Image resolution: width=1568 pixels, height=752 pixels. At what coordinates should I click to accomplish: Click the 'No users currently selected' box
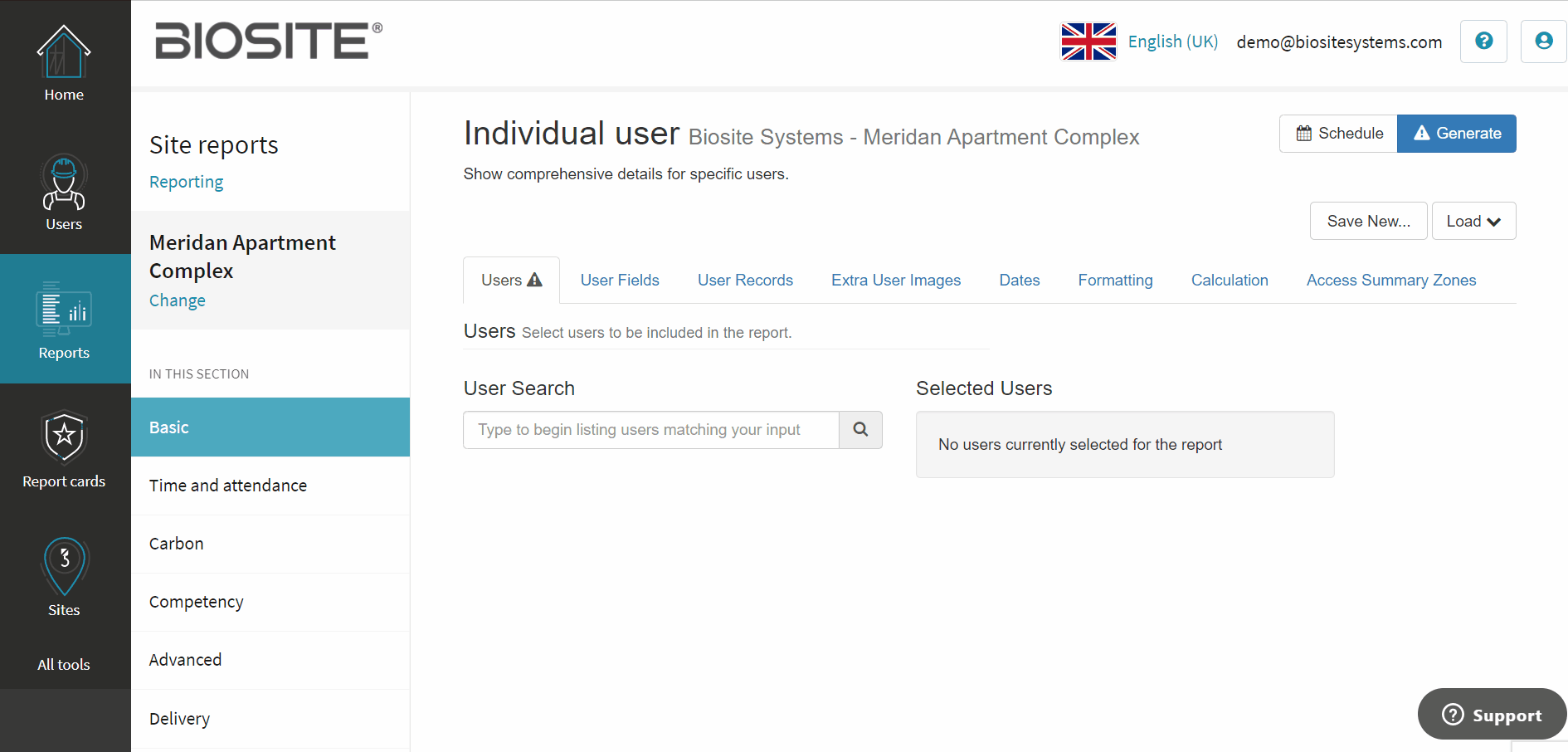[x=1125, y=445]
